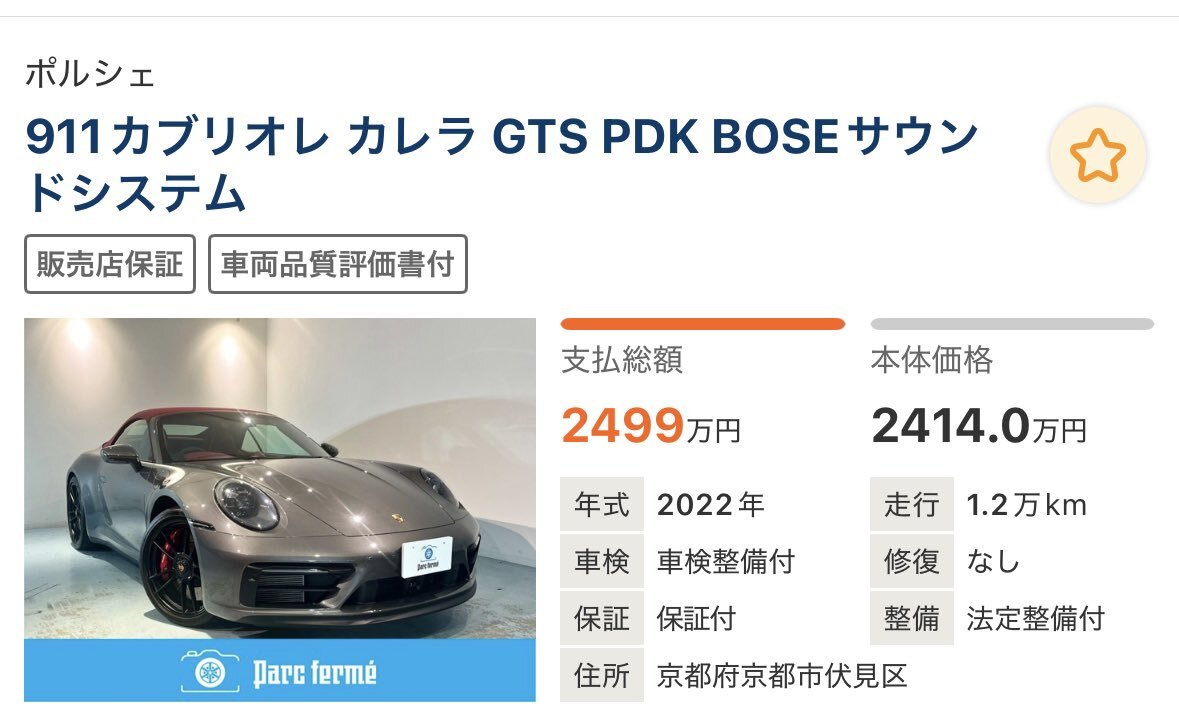Tap the star favorite icon
This screenshot has height=718, width=1179.
click(x=1098, y=155)
